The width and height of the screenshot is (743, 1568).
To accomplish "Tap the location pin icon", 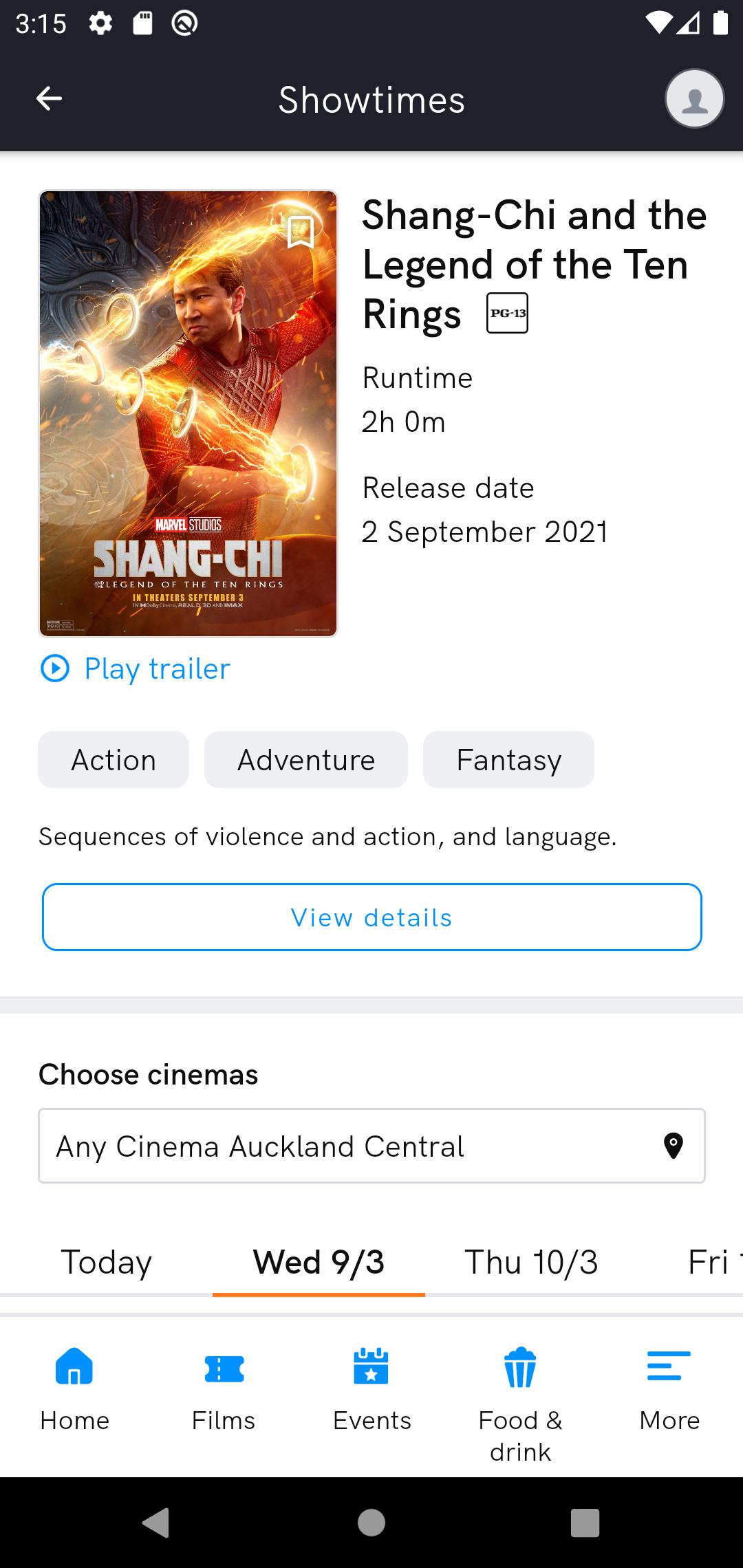I will point(673,1146).
